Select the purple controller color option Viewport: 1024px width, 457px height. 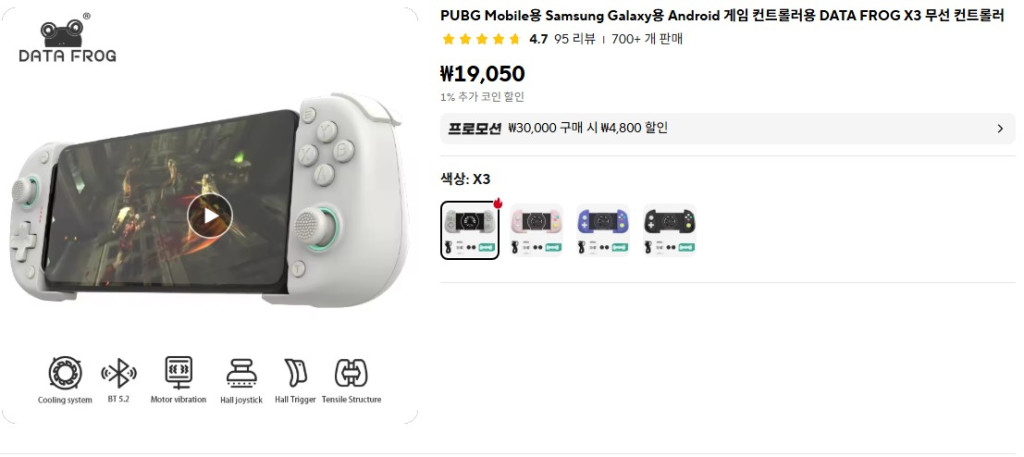tap(603, 230)
